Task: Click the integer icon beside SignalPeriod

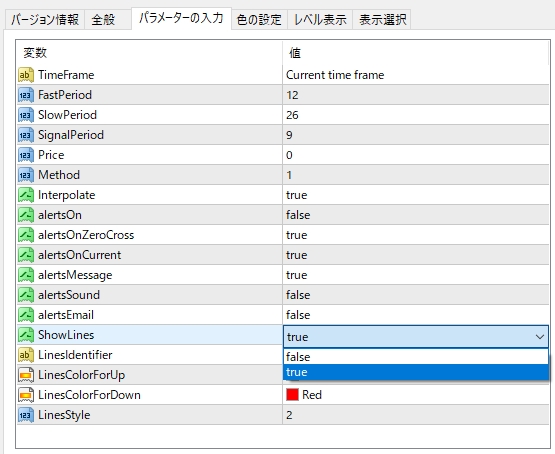Action: coord(26,135)
